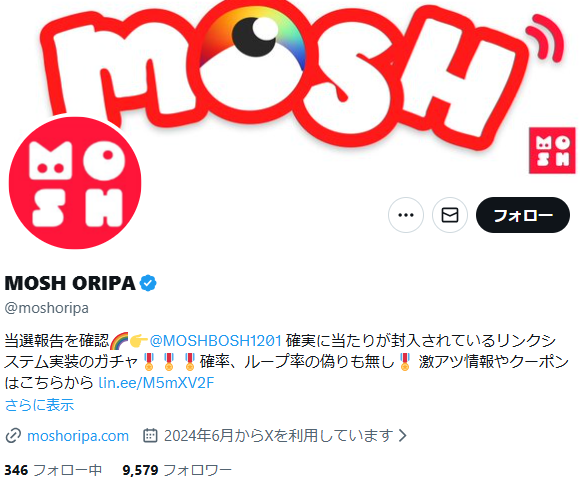Image resolution: width=580 pixels, height=484 pixels.
Task: Follow the MOSH ORIPA account
Action: (523, 215)
